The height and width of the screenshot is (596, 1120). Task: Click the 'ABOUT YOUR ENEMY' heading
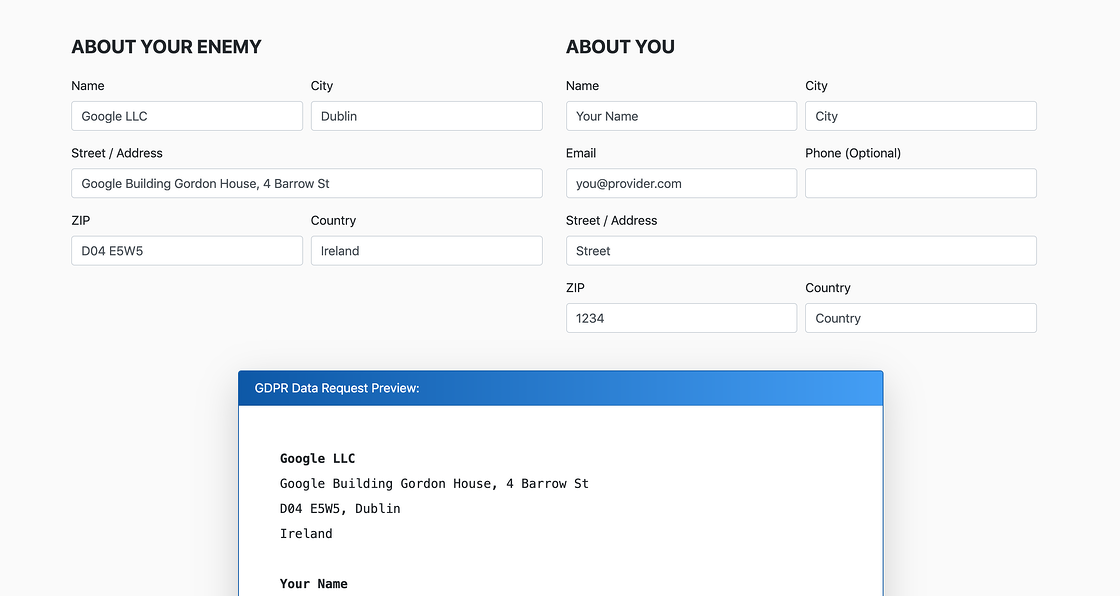point(166,46)
